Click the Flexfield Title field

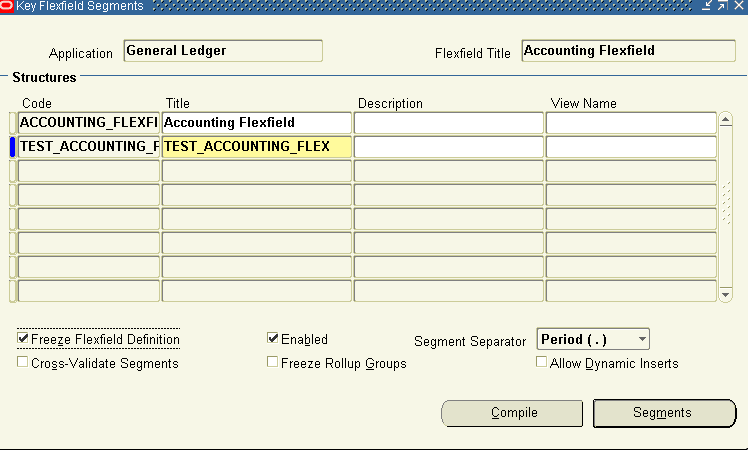tap(628, 51)
